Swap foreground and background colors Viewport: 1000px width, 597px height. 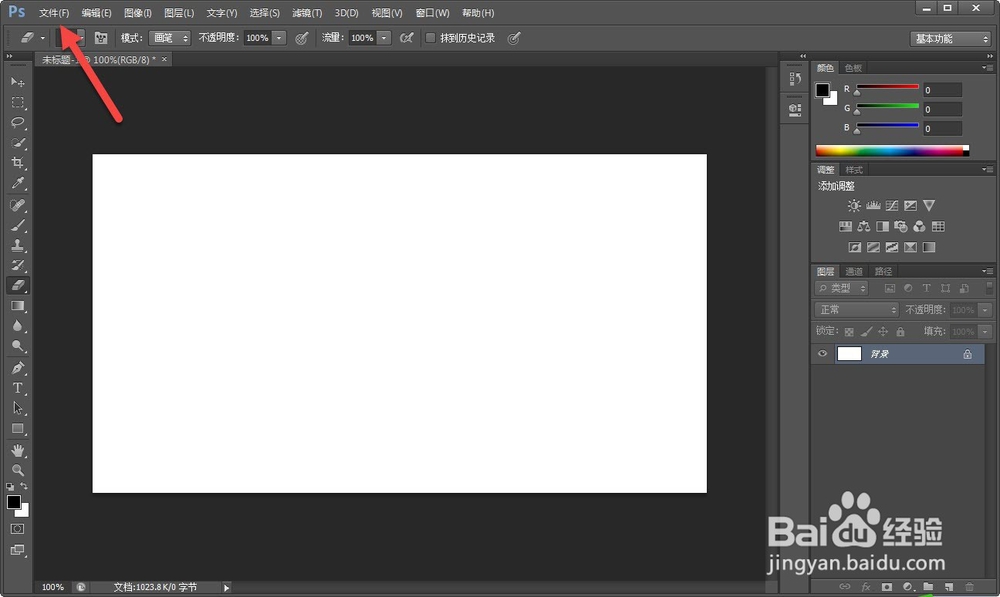[x=24, y=486]
